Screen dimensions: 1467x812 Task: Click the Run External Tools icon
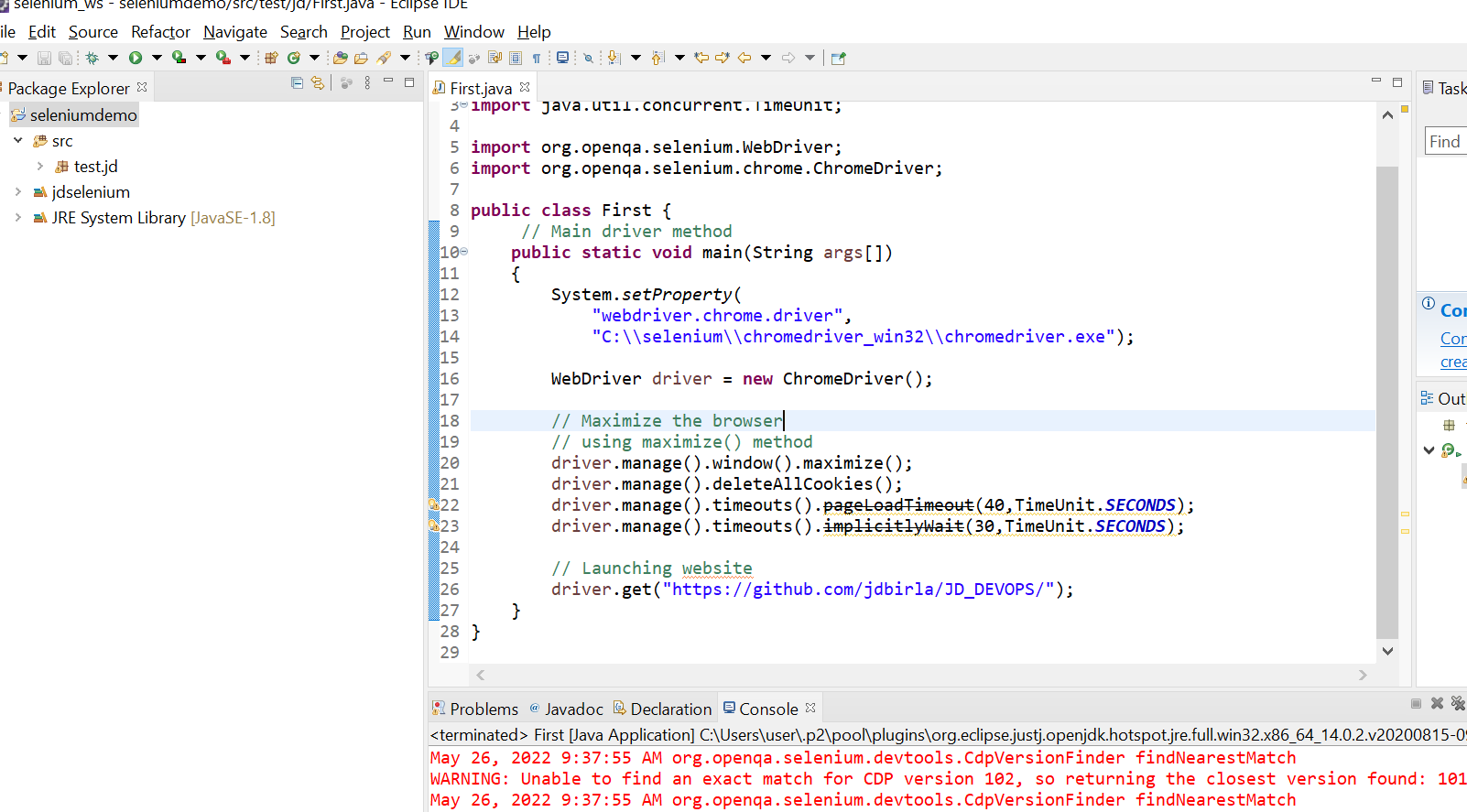point(223,58)
